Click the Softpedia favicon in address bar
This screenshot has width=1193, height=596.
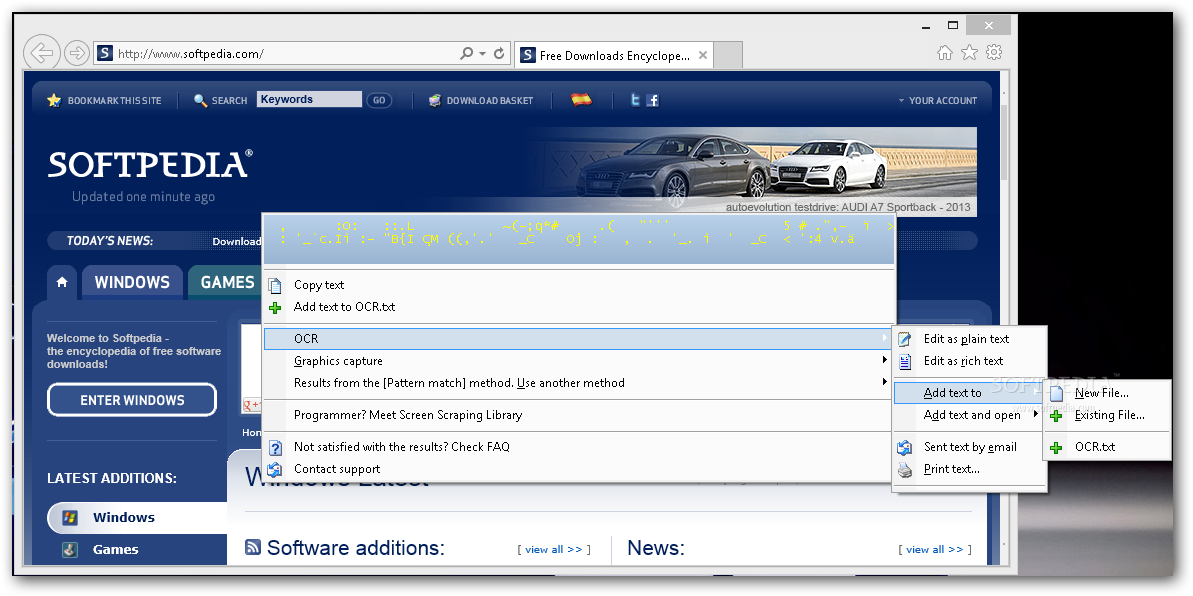coord(105,53)
